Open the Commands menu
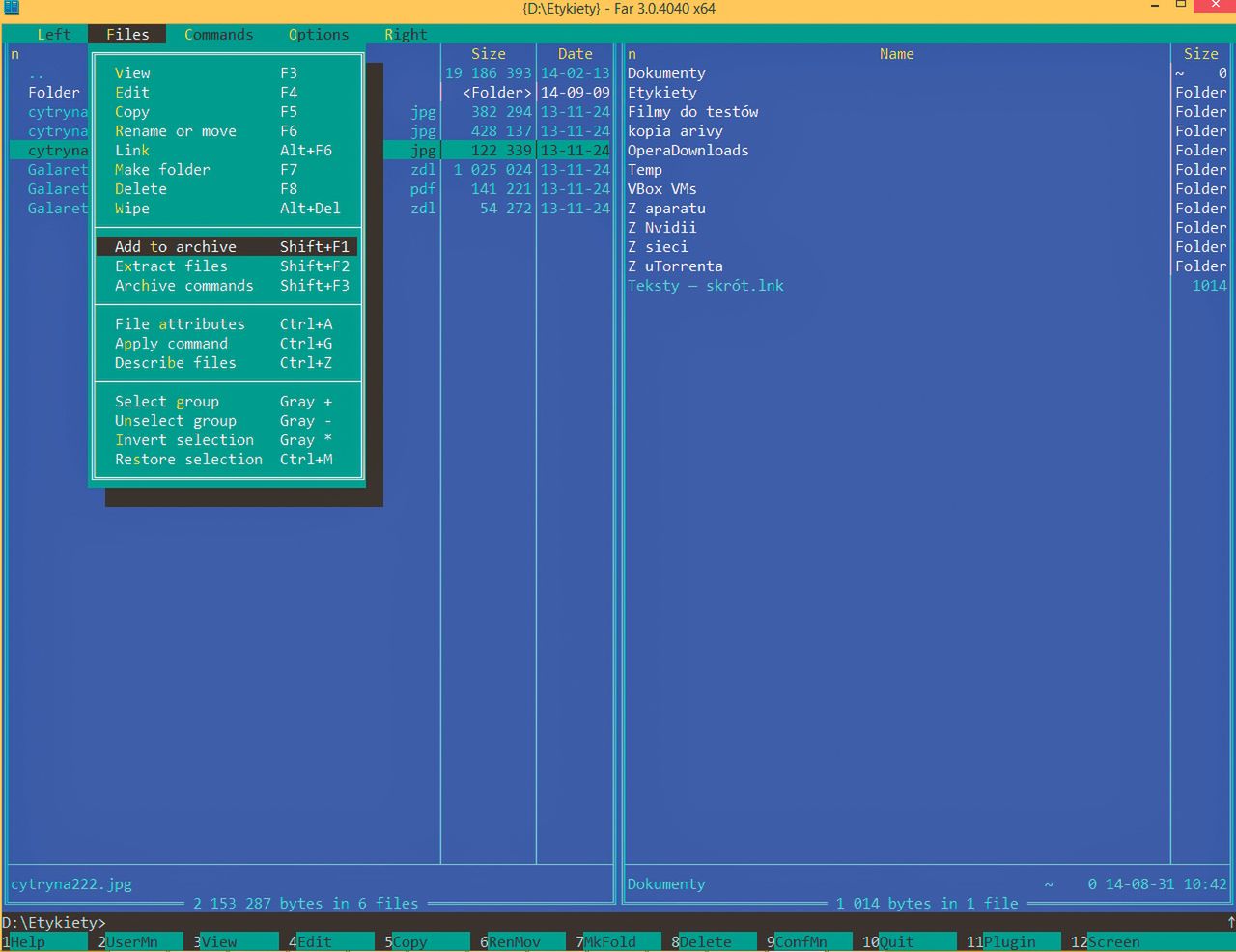The image size is (1236, 952). tap(218, 34)
